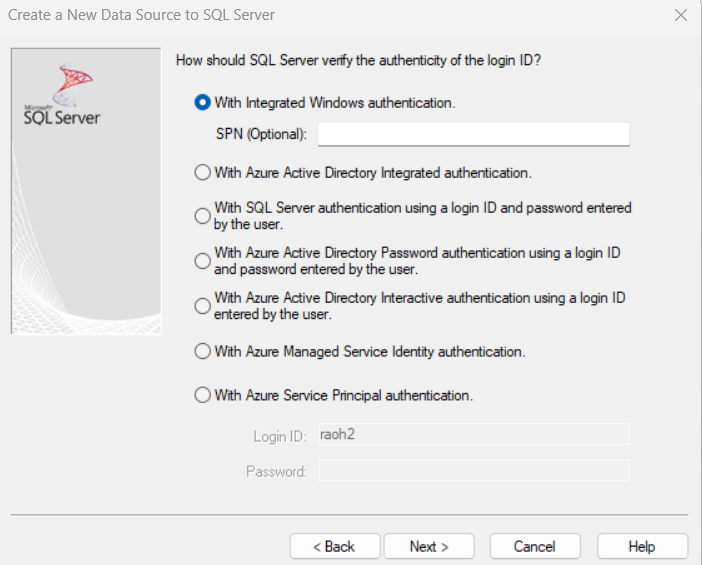702x565 pixels.
Task: Select Azure Service Principal authentication
Action: (203, 395)
